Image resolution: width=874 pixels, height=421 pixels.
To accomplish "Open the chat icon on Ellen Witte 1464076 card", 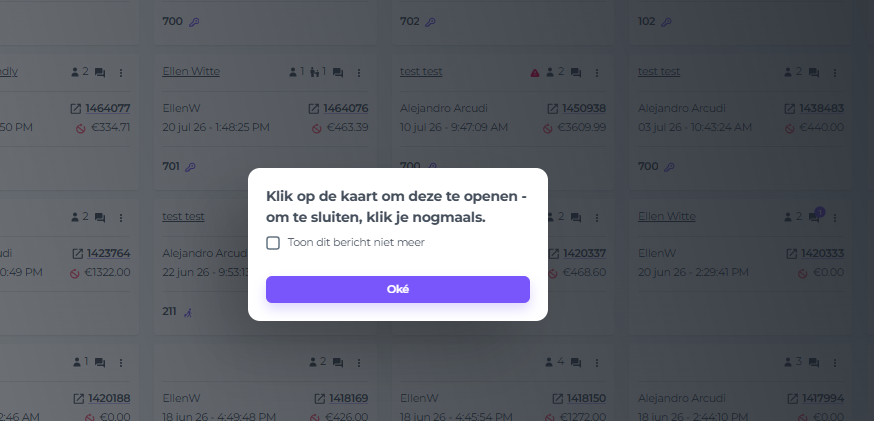I will (x=338, y=72).
